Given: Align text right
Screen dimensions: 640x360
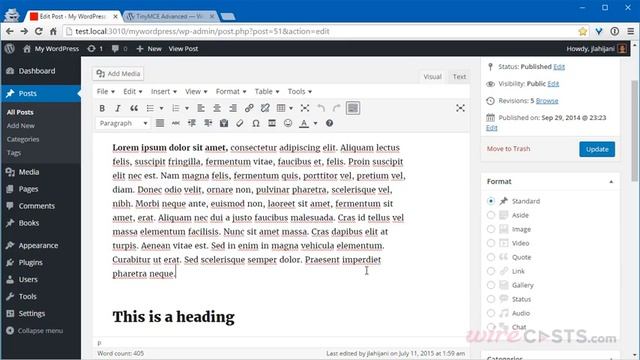Looking at the screenshot, I should coord(233,108).
